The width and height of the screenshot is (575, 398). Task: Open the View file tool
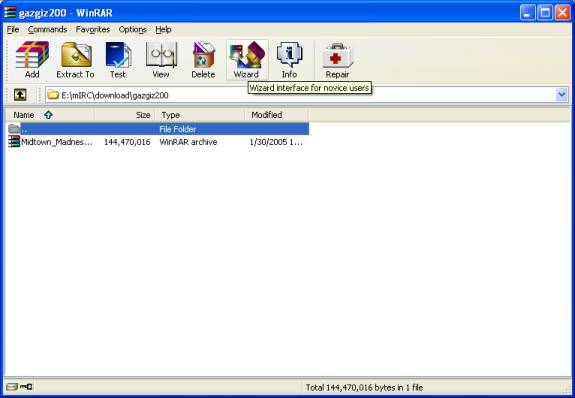point(161,60)
